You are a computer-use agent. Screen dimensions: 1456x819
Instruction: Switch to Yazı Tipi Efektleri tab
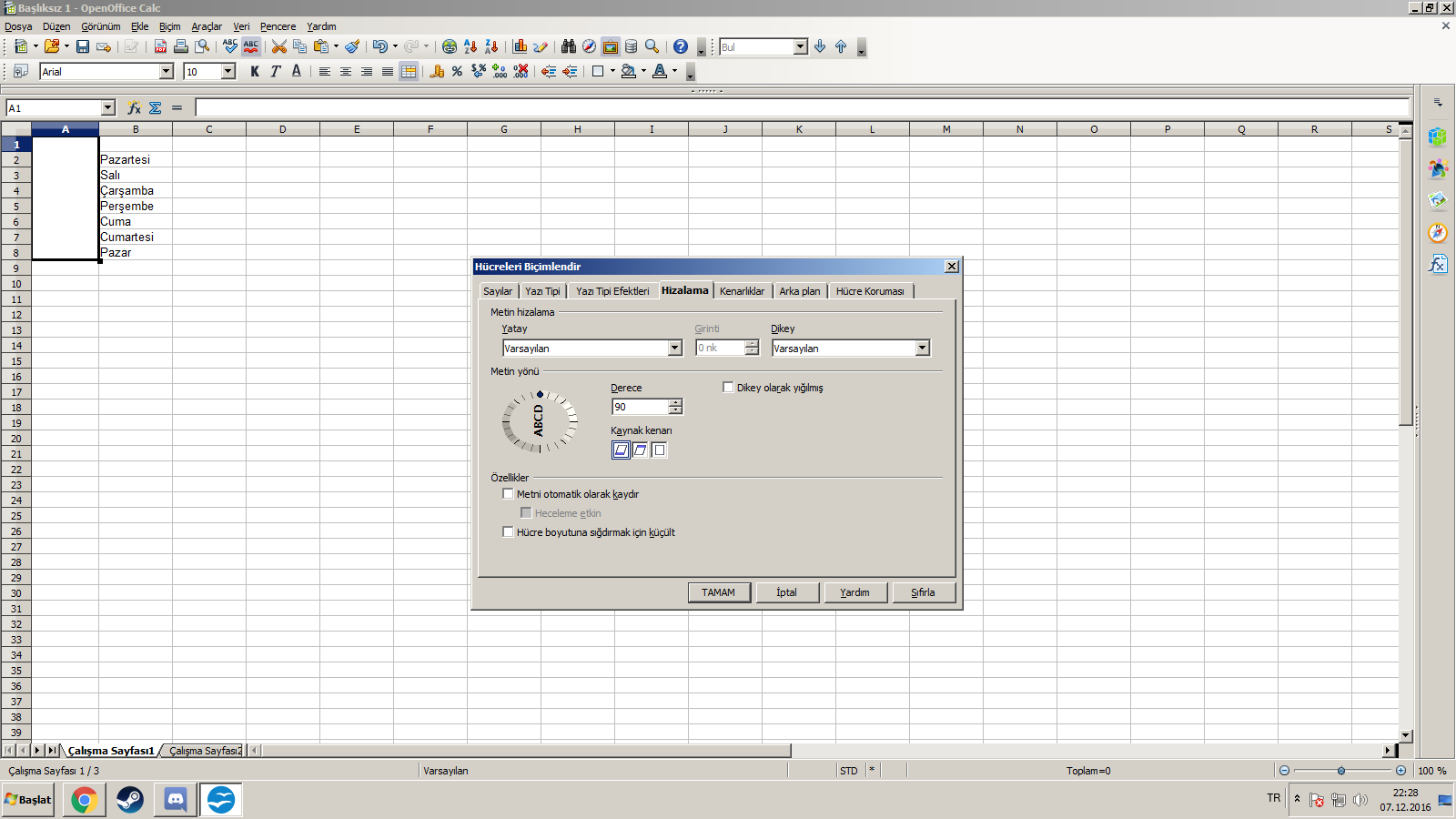(x=612, y=291)
